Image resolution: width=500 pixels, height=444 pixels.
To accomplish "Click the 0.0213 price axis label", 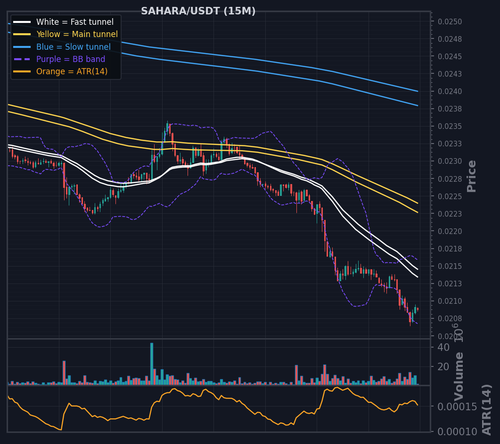I will 450,283.
